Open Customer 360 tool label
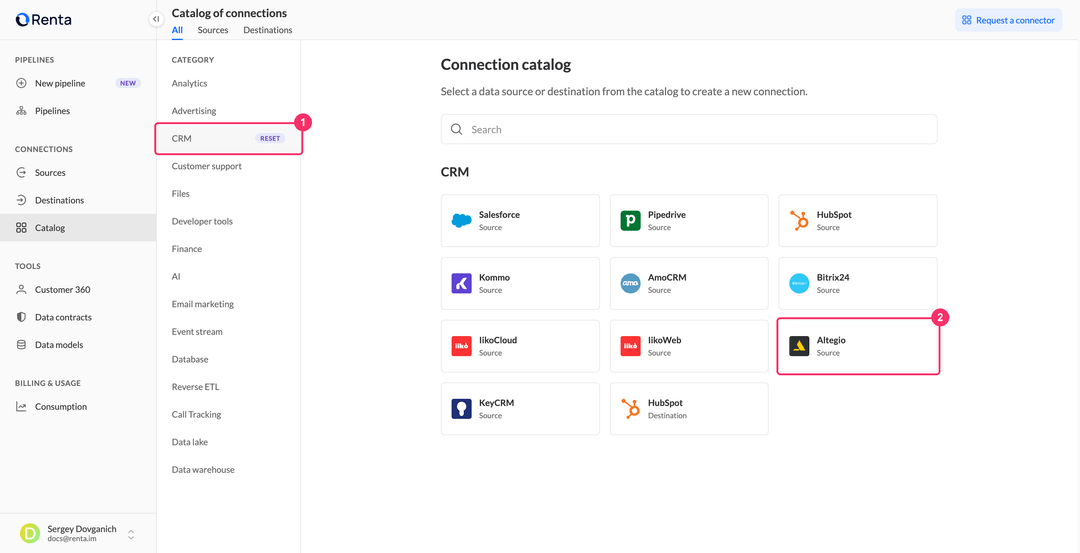The image size is (1080, 553). (x=63, y=290)
